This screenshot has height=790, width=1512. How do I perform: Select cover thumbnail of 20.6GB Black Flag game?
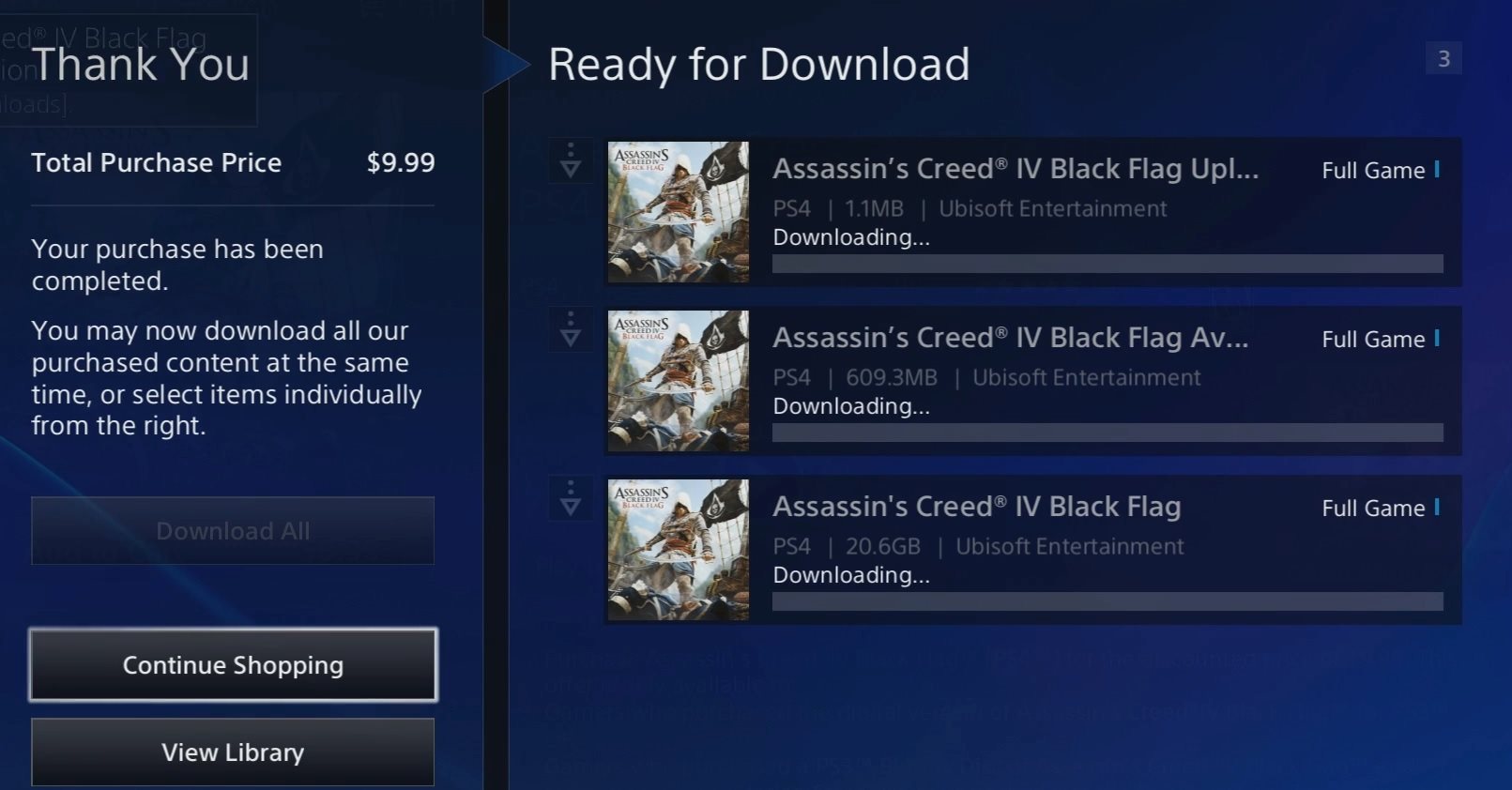pos(679,550)
